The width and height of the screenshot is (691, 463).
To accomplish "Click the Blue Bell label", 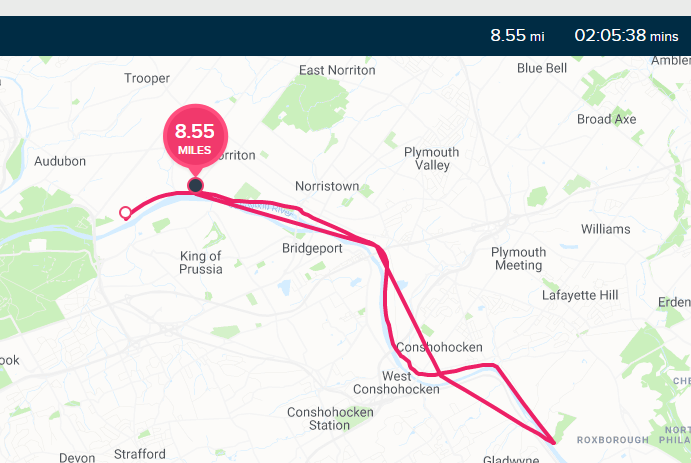I will click(x=542, y=68).
